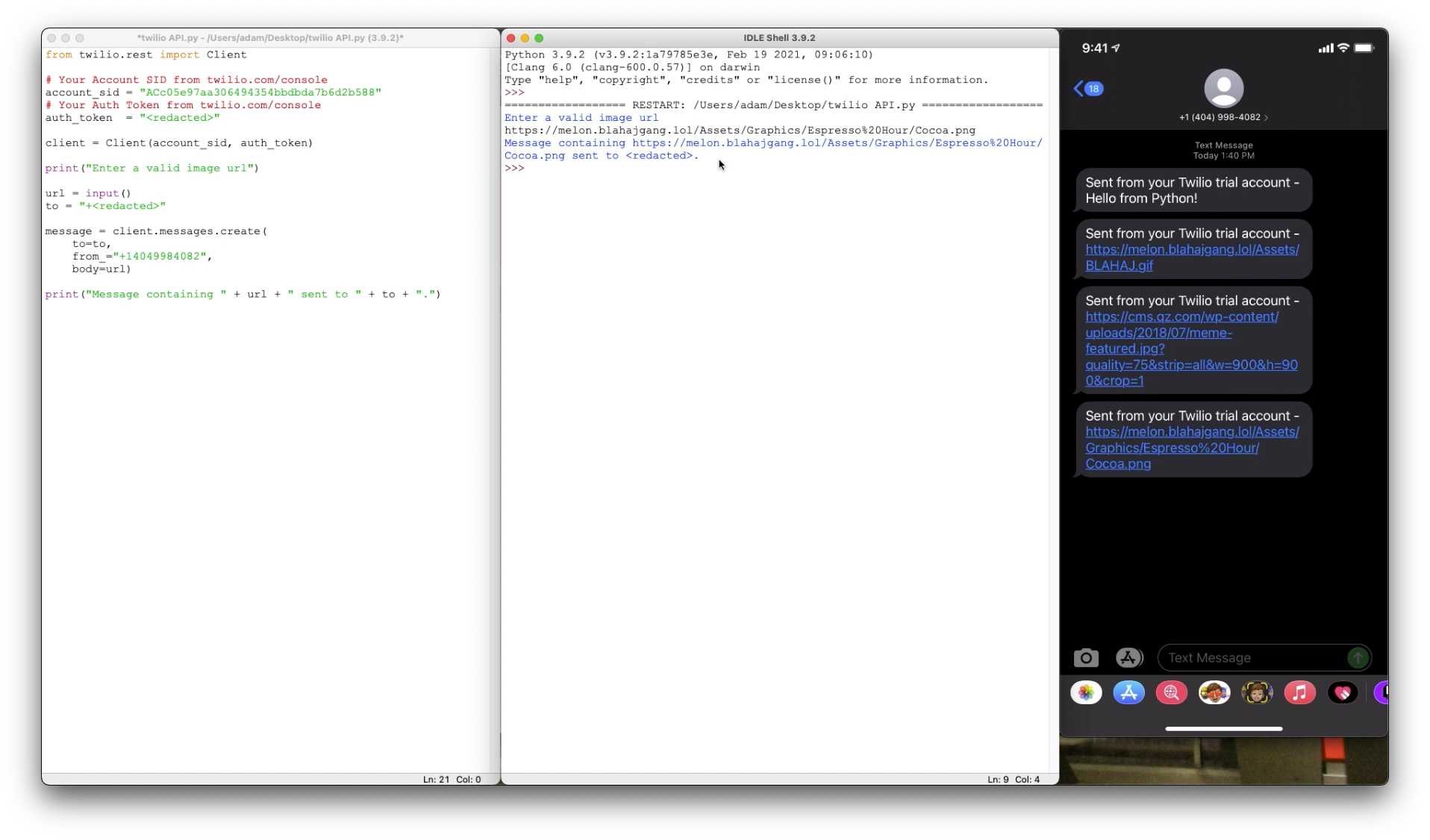Tap the contact avatar picture
This screenshot has width=1430, height=840.
coord(1223,88)
